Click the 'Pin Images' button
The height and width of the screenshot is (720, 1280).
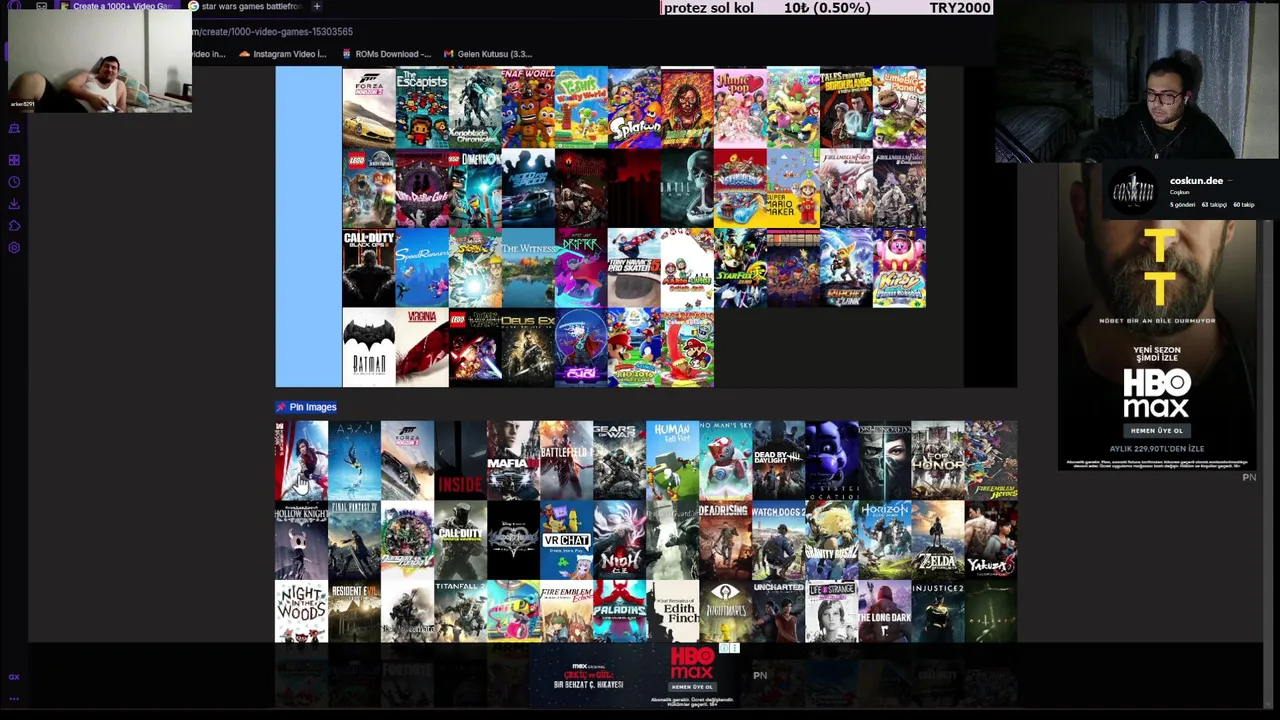[307, 407]
